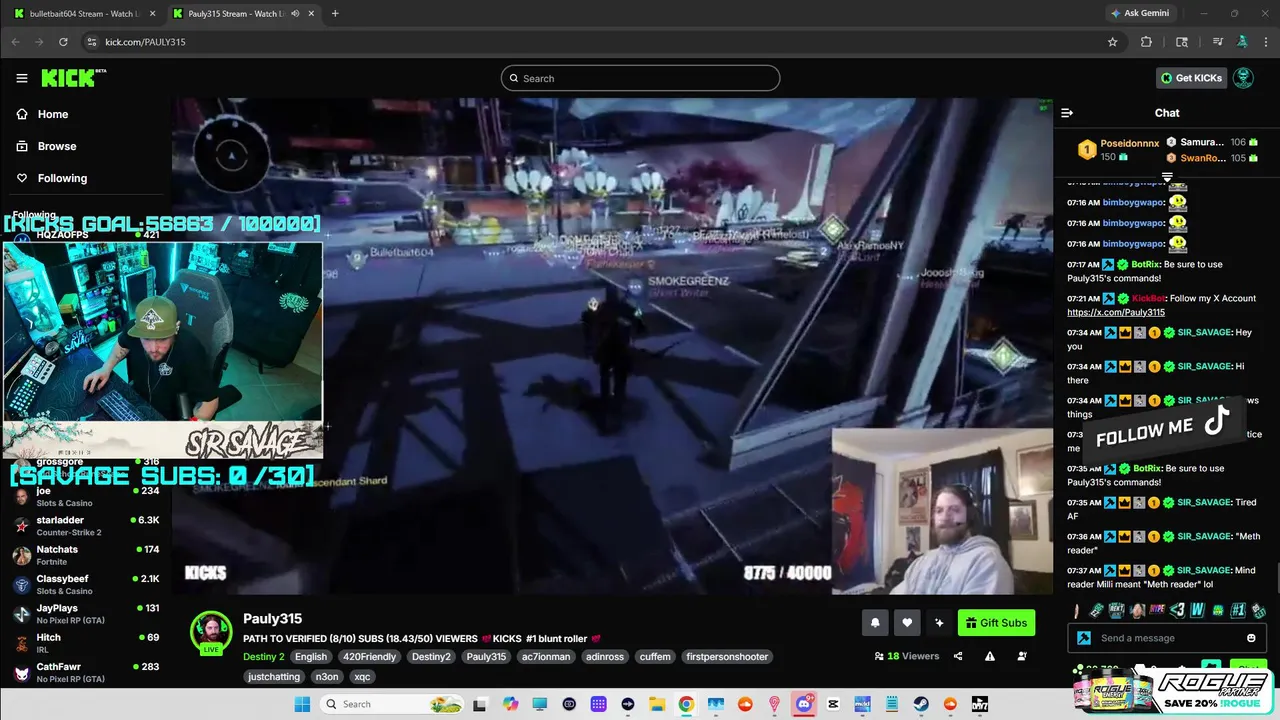The image size is (1280, 720).
Task: Go back in browser history
Action: (15, 42)
